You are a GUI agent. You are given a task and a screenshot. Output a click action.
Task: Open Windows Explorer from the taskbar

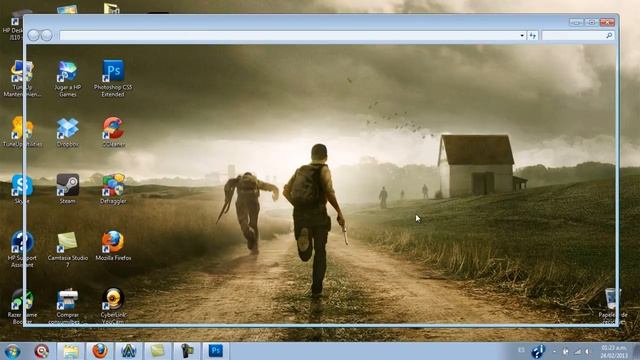pos(71,351)
